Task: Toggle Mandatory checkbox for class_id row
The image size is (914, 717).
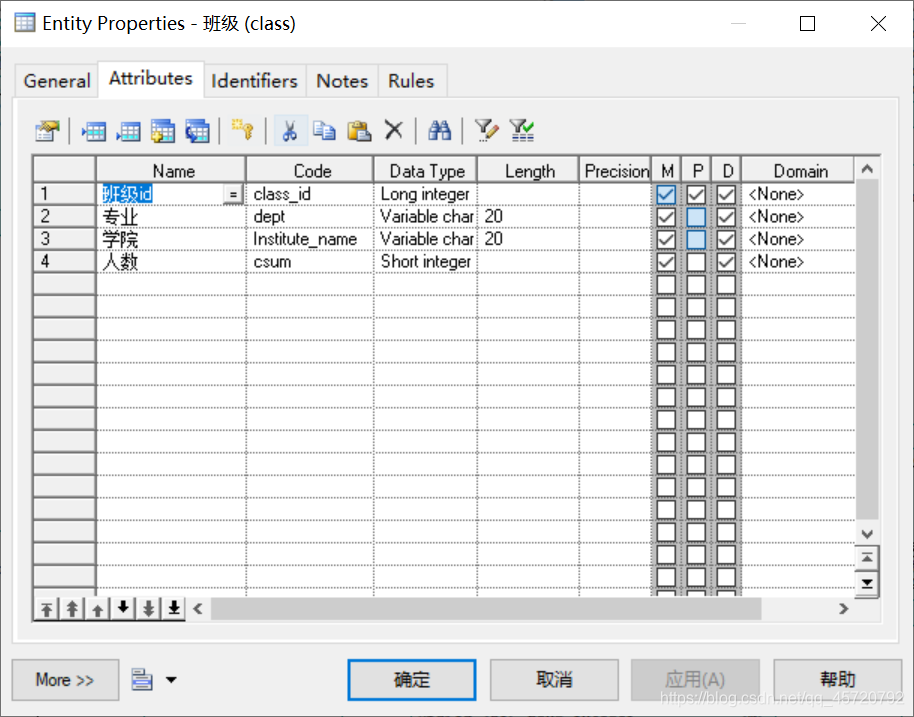Action: tap(666, 194)
